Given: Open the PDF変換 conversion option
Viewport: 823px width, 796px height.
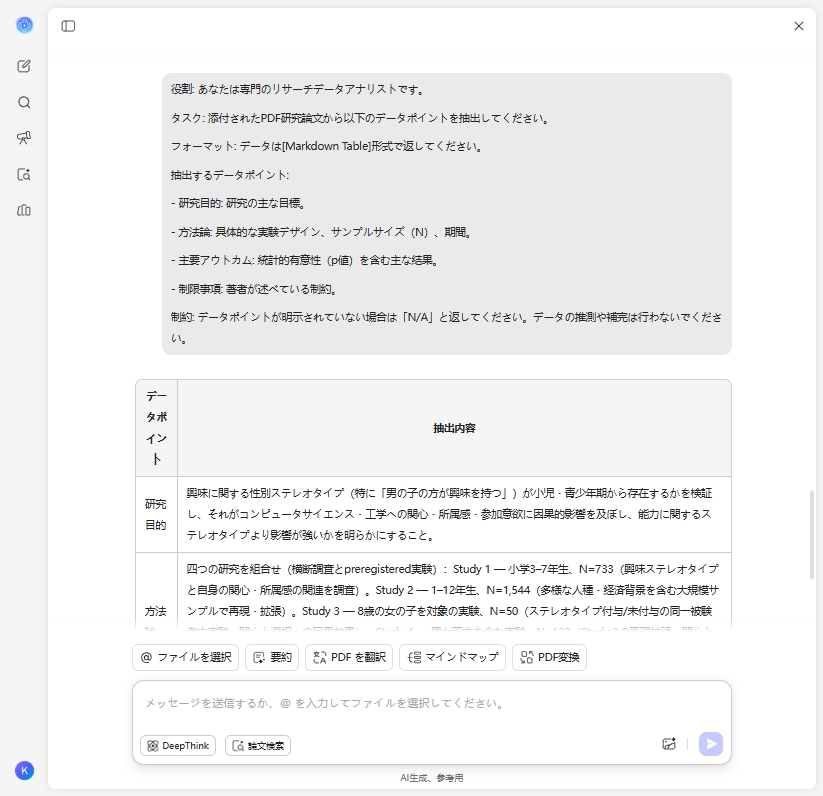Looking at the screenshot, I should tap(549, 657).
